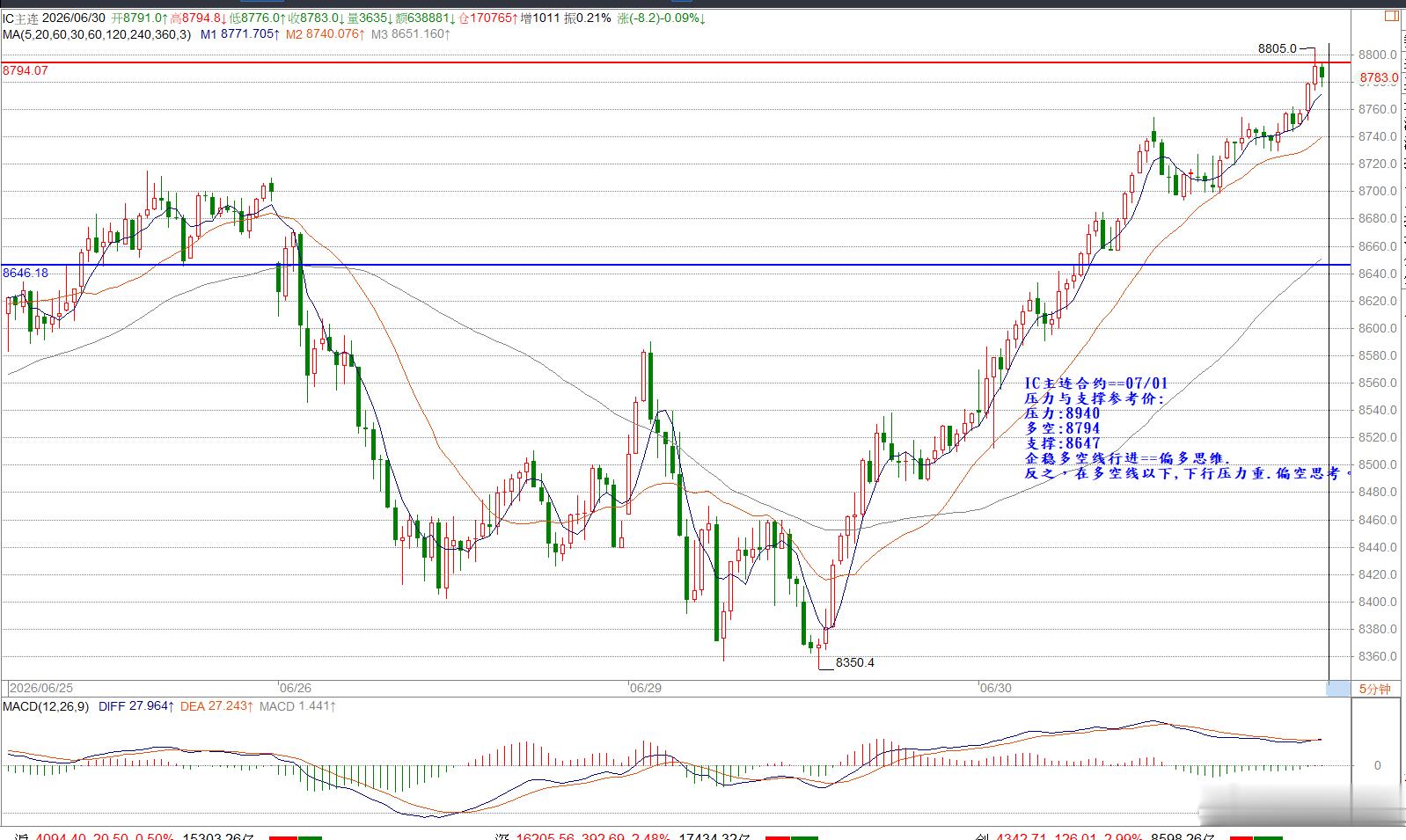
Task: Select the M1 8771.705 moving average readout
Action: (240, 34)
